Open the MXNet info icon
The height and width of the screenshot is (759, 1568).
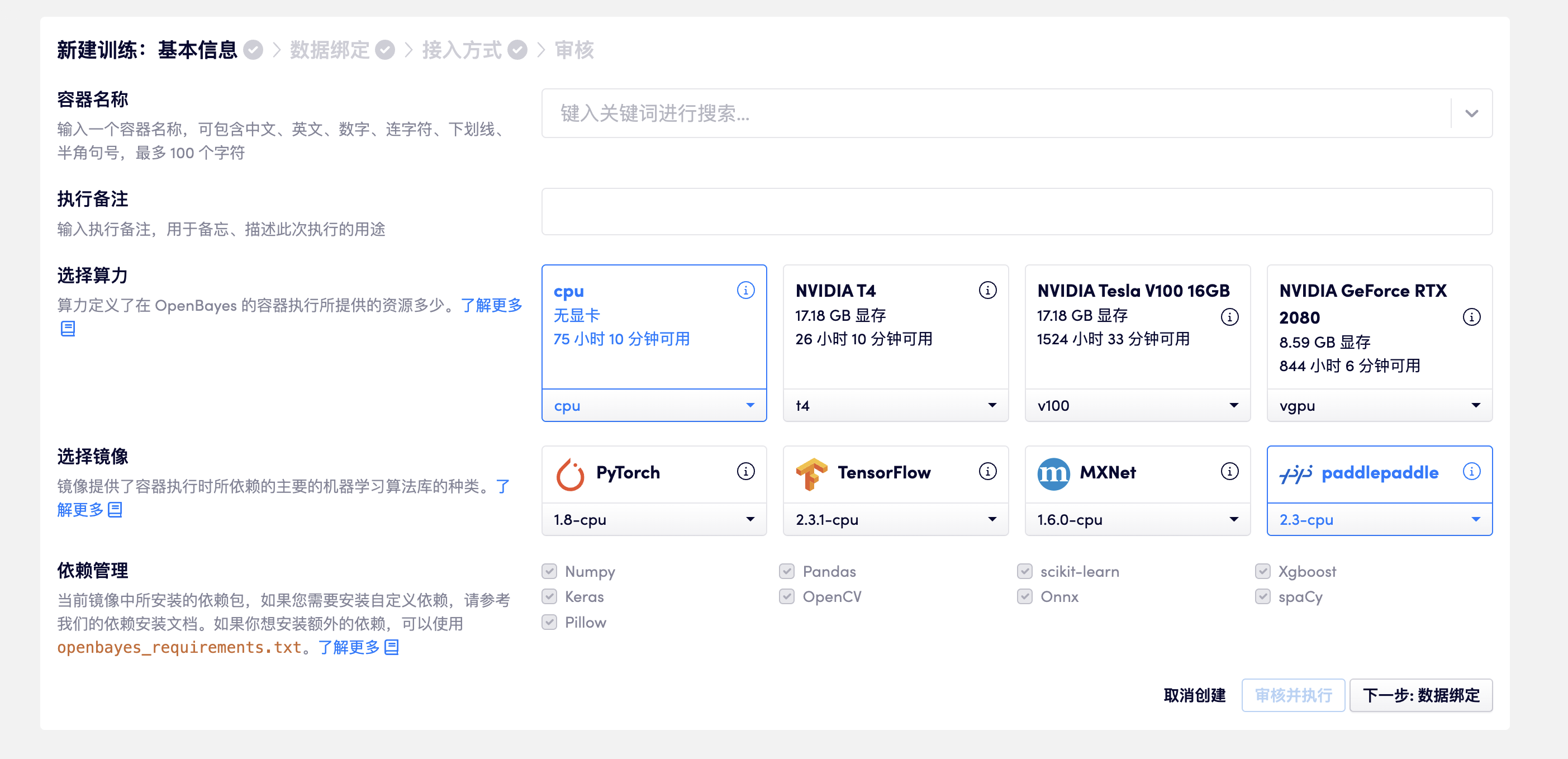1229,471
